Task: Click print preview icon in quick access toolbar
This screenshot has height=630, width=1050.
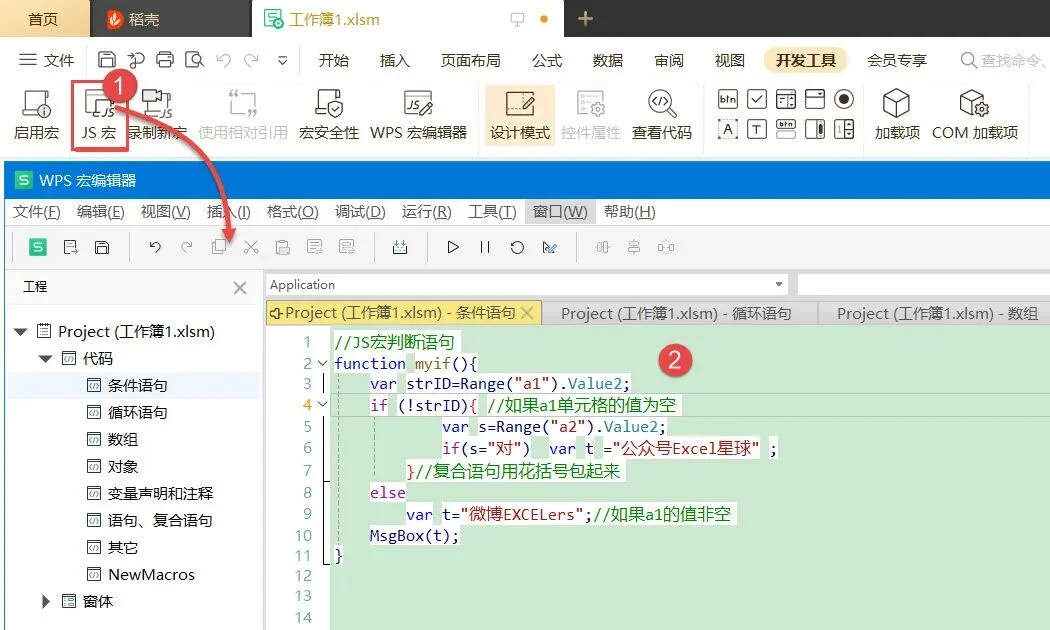Action: (194, 60)
